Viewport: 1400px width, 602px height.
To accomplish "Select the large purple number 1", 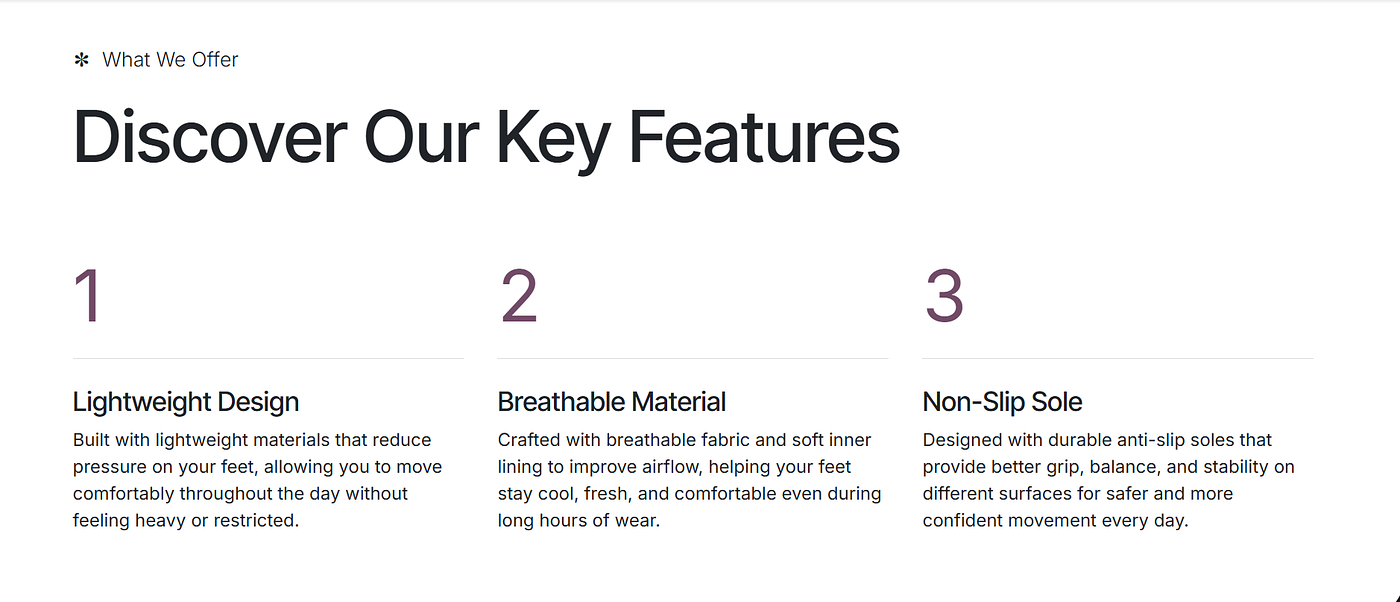I will (87, 295).
